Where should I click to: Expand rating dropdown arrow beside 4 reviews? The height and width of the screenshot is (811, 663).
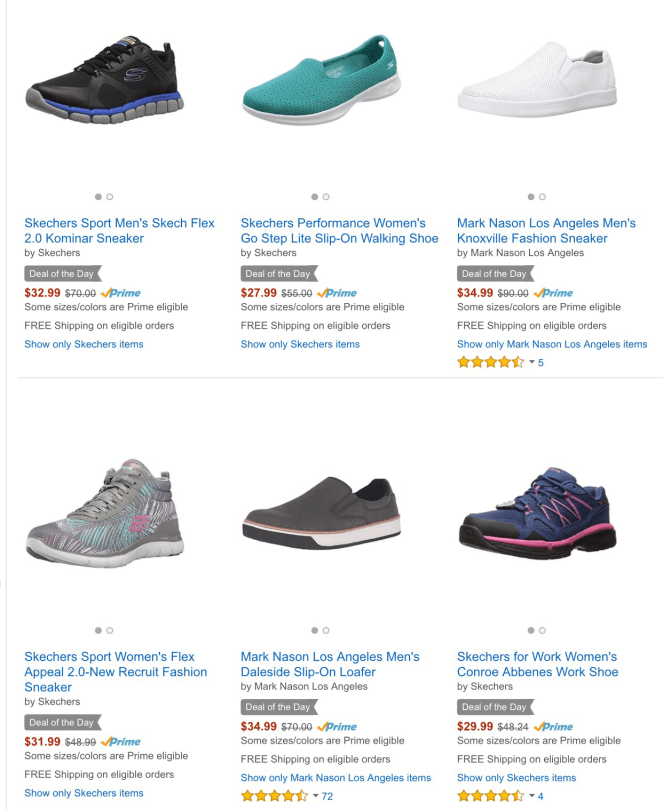(x=532, y=796)
